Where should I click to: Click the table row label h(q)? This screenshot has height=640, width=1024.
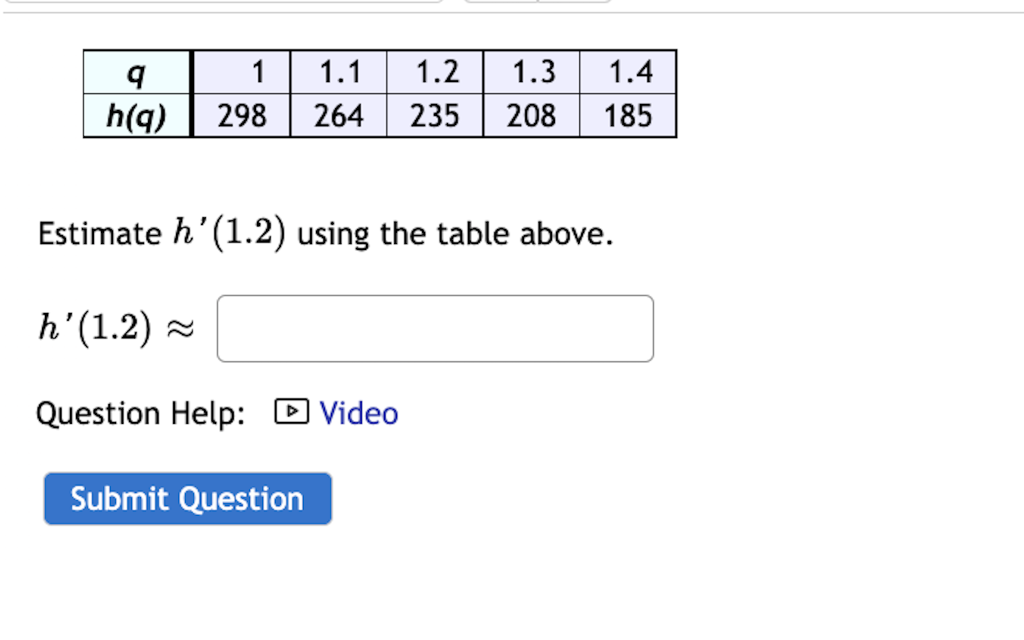pyautogui.click(x=135, y=114)
